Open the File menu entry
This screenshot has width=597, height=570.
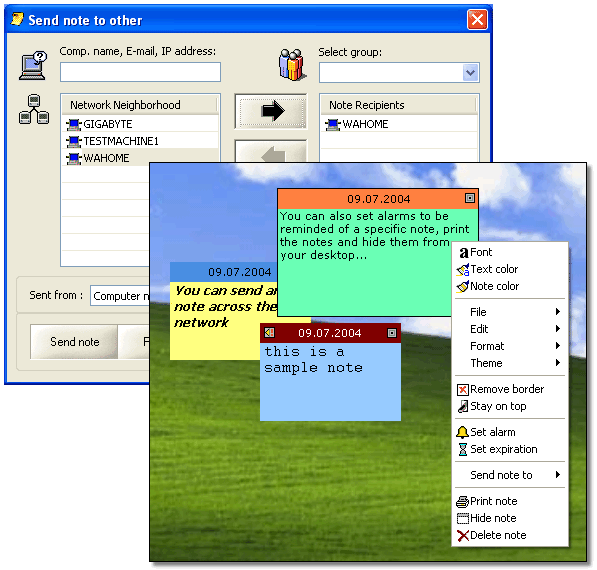point(510,312)
